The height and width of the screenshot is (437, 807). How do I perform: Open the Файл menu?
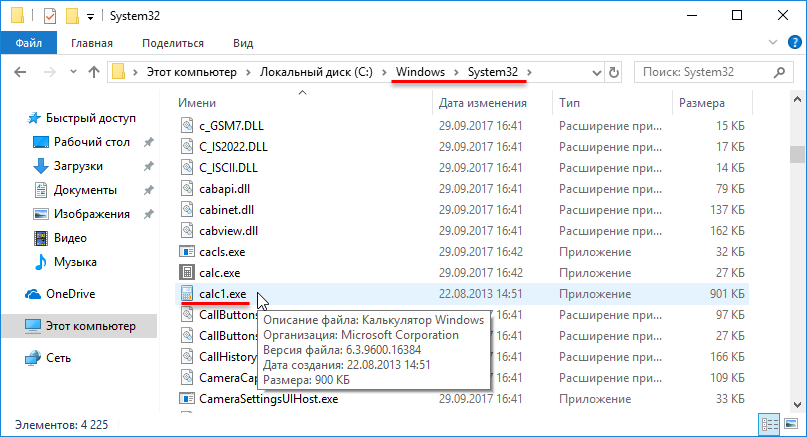28,43
